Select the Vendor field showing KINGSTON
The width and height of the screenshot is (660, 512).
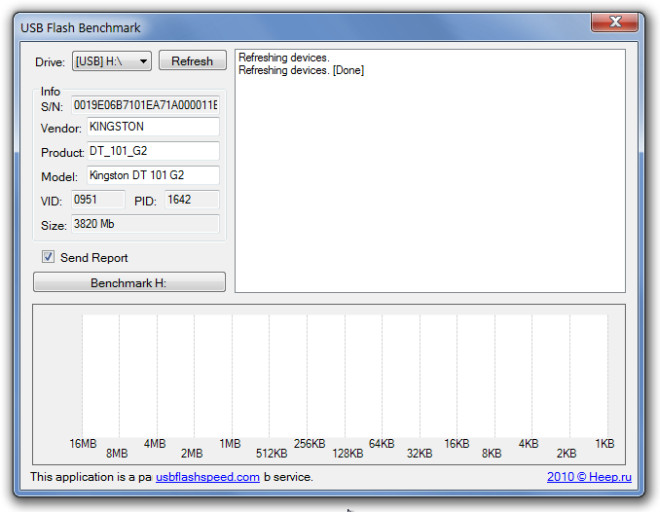click(x=152, y=127)
